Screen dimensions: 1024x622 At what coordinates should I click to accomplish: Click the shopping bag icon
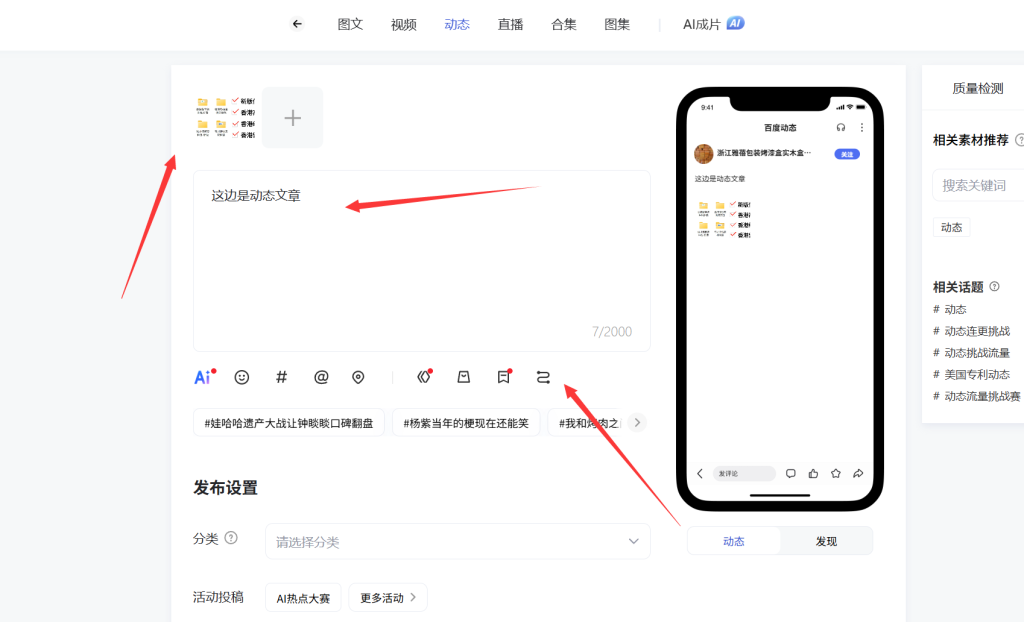(x=463, y=377)
